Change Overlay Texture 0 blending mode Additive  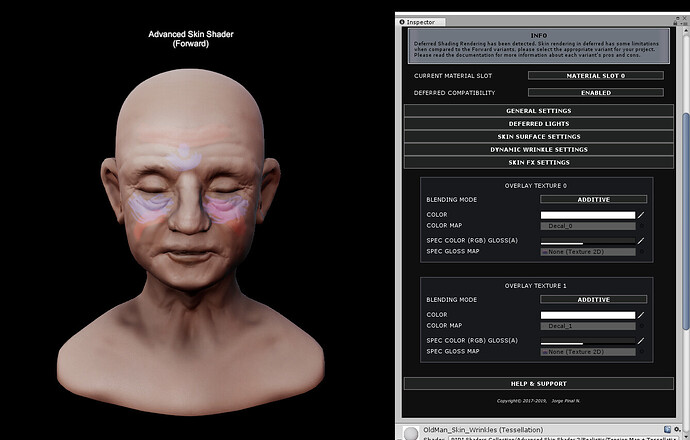pyautogui.click(x=594, y=199)
